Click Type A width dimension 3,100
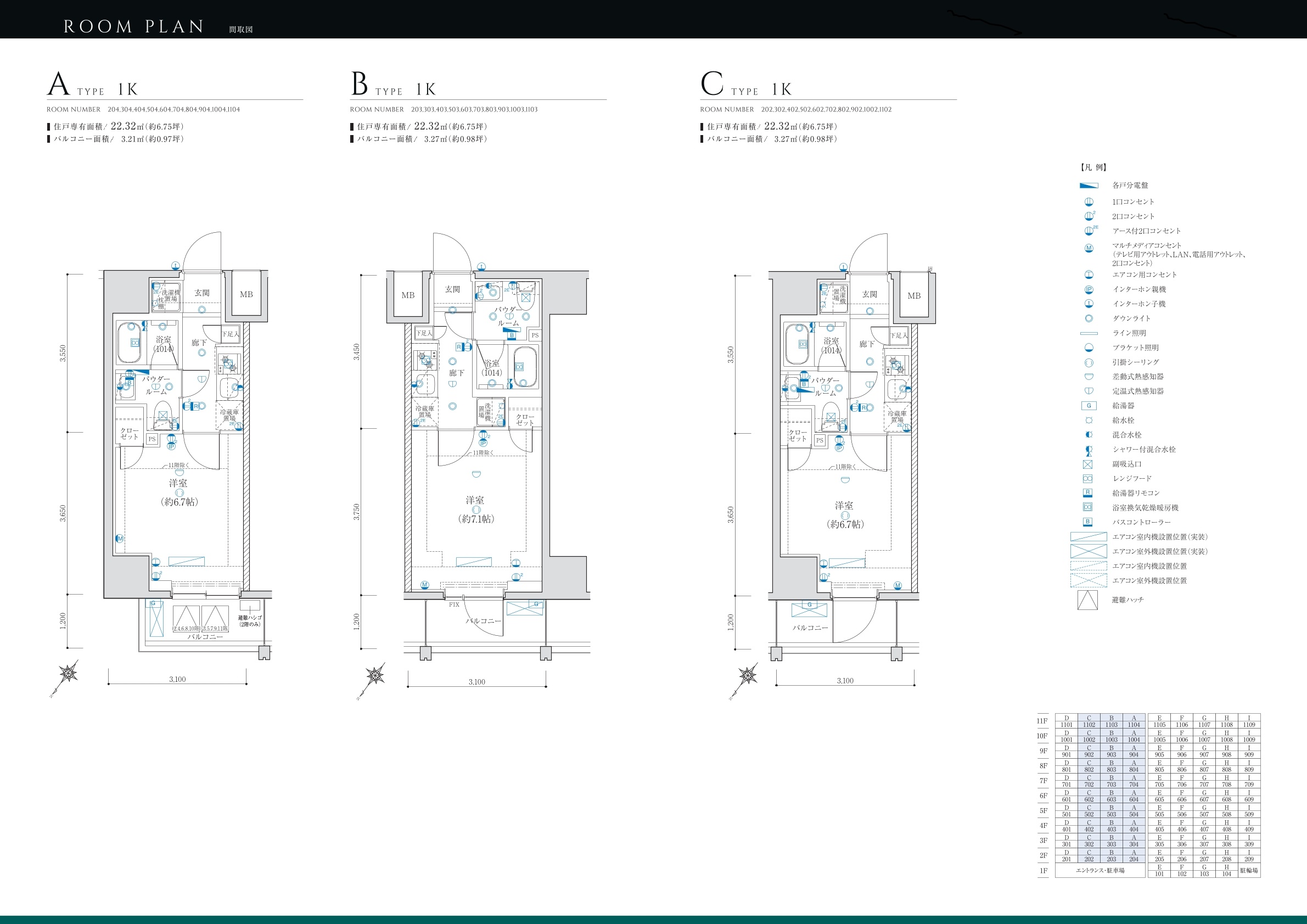The image size is (1307, 924). [177, 679]
